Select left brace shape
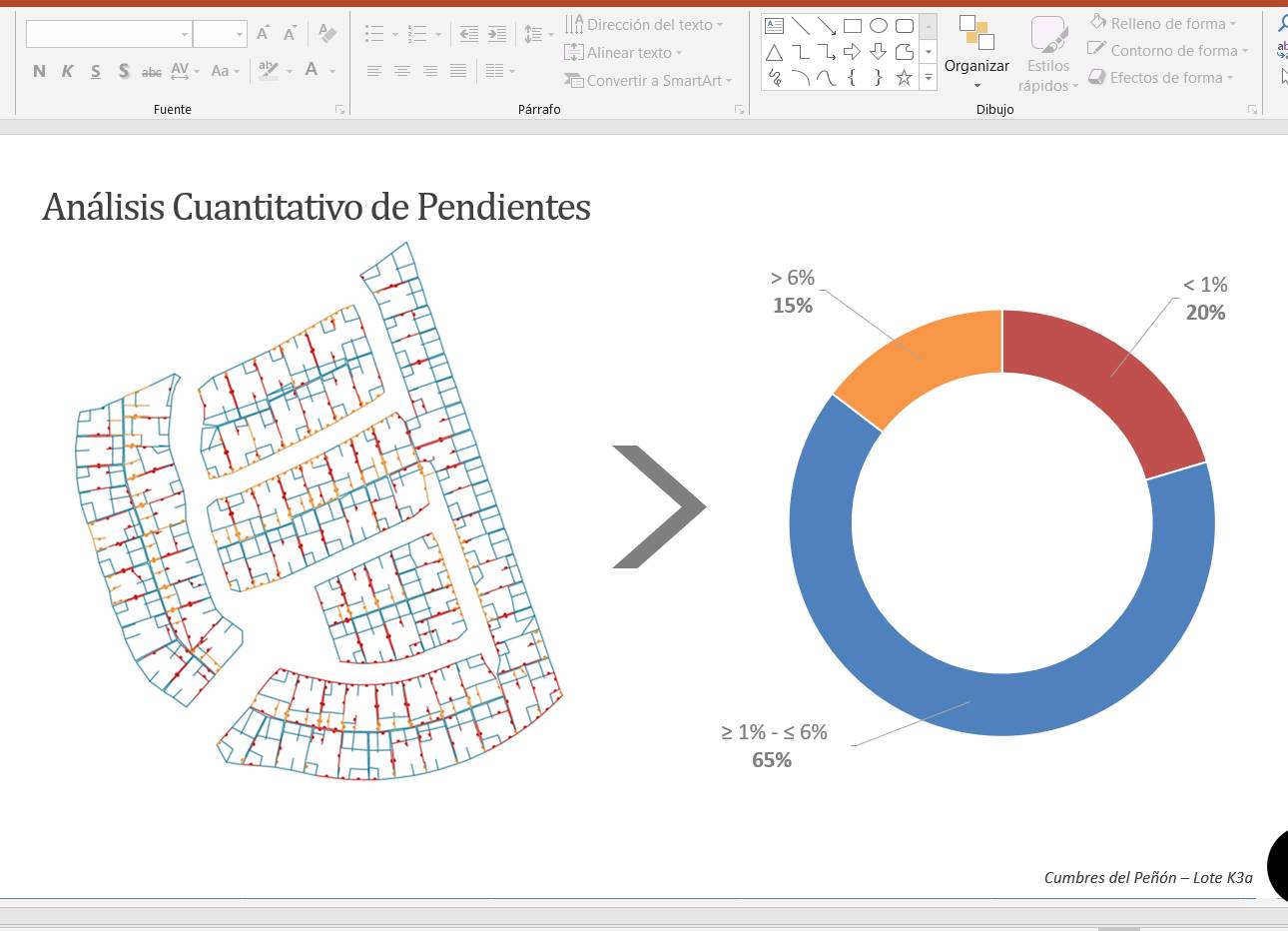 click(x=852, y=77)
